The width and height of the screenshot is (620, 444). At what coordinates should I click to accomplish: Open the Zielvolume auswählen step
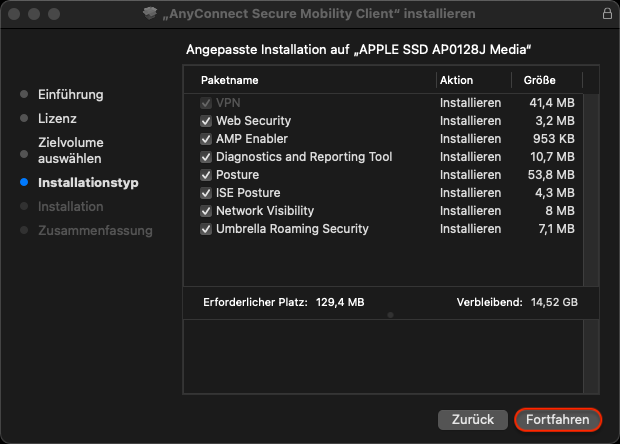point(71,151)
